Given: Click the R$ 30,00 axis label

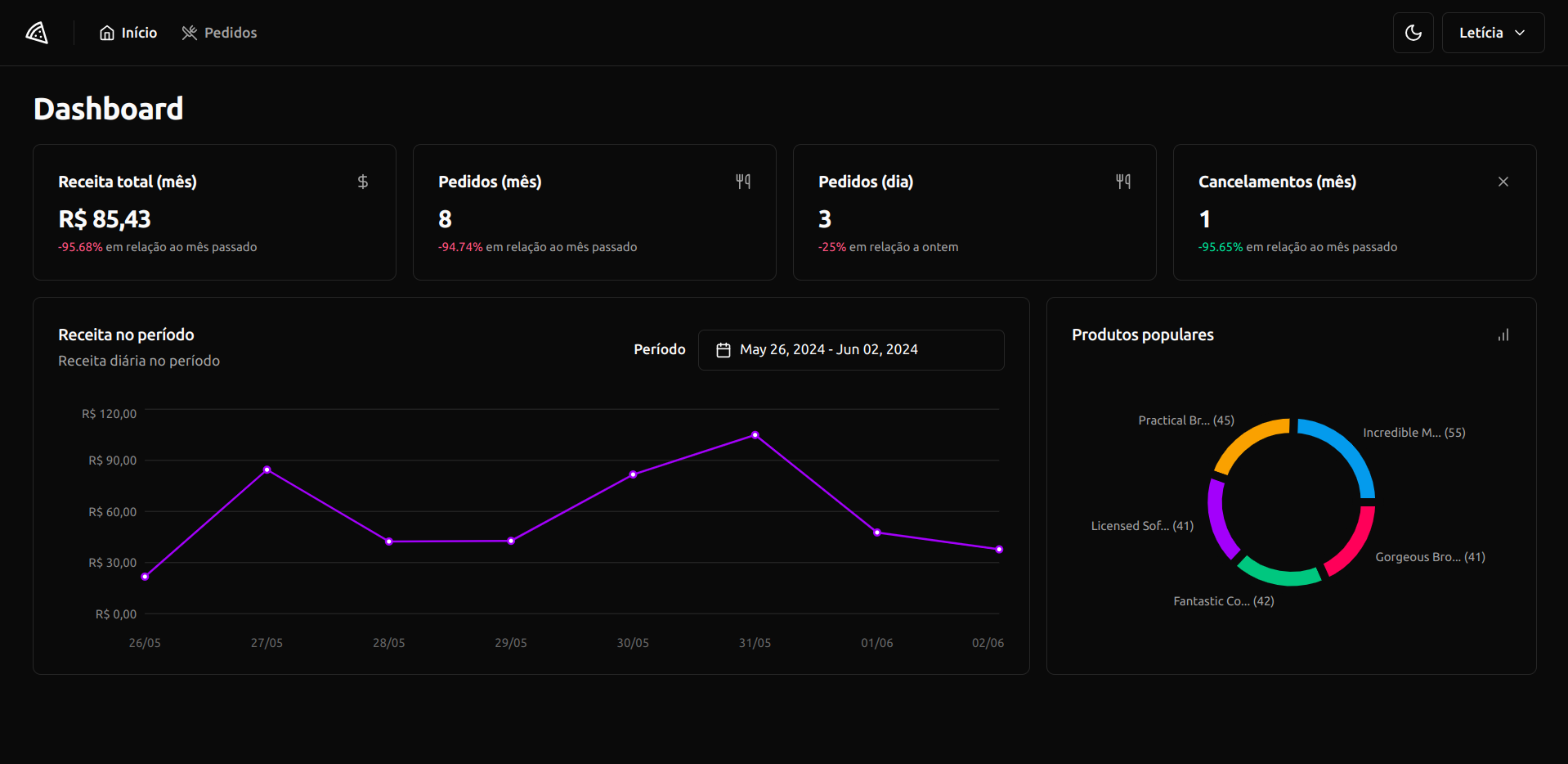Looking at the screenshot, I should 112,563.
